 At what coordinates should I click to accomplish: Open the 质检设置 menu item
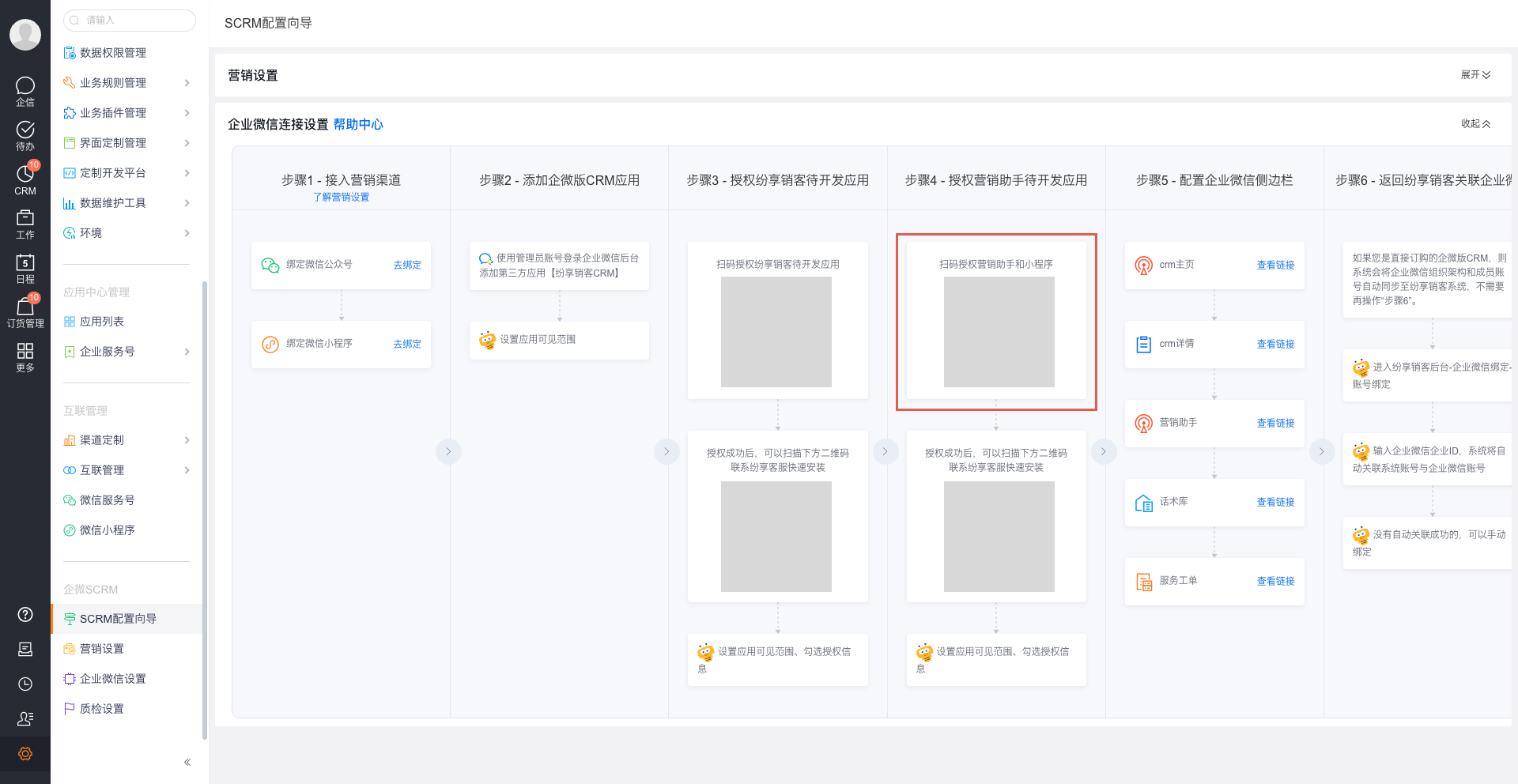[x=126, y=709]
